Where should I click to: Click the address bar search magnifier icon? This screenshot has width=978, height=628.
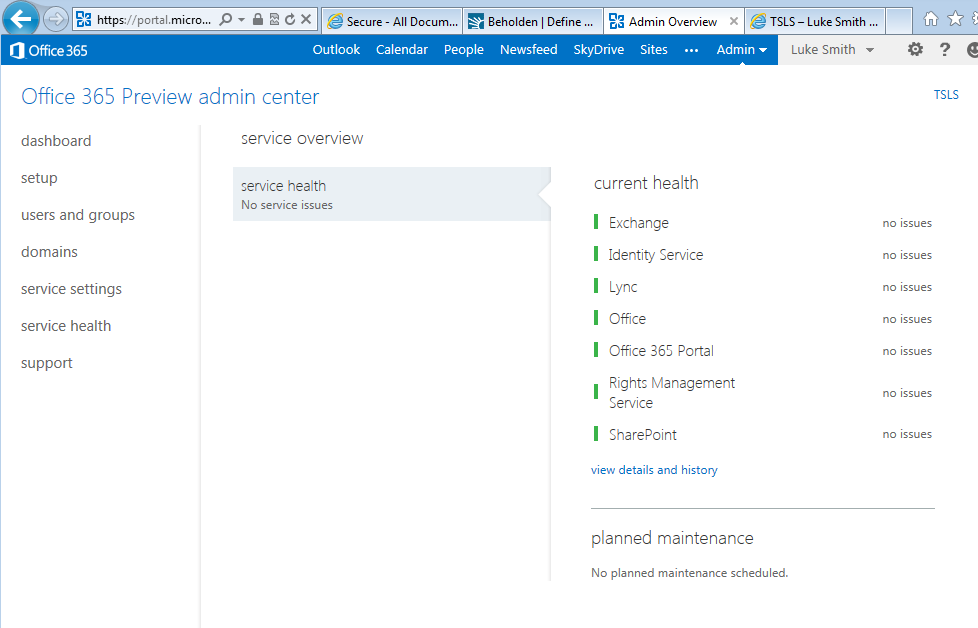point(225,20)
